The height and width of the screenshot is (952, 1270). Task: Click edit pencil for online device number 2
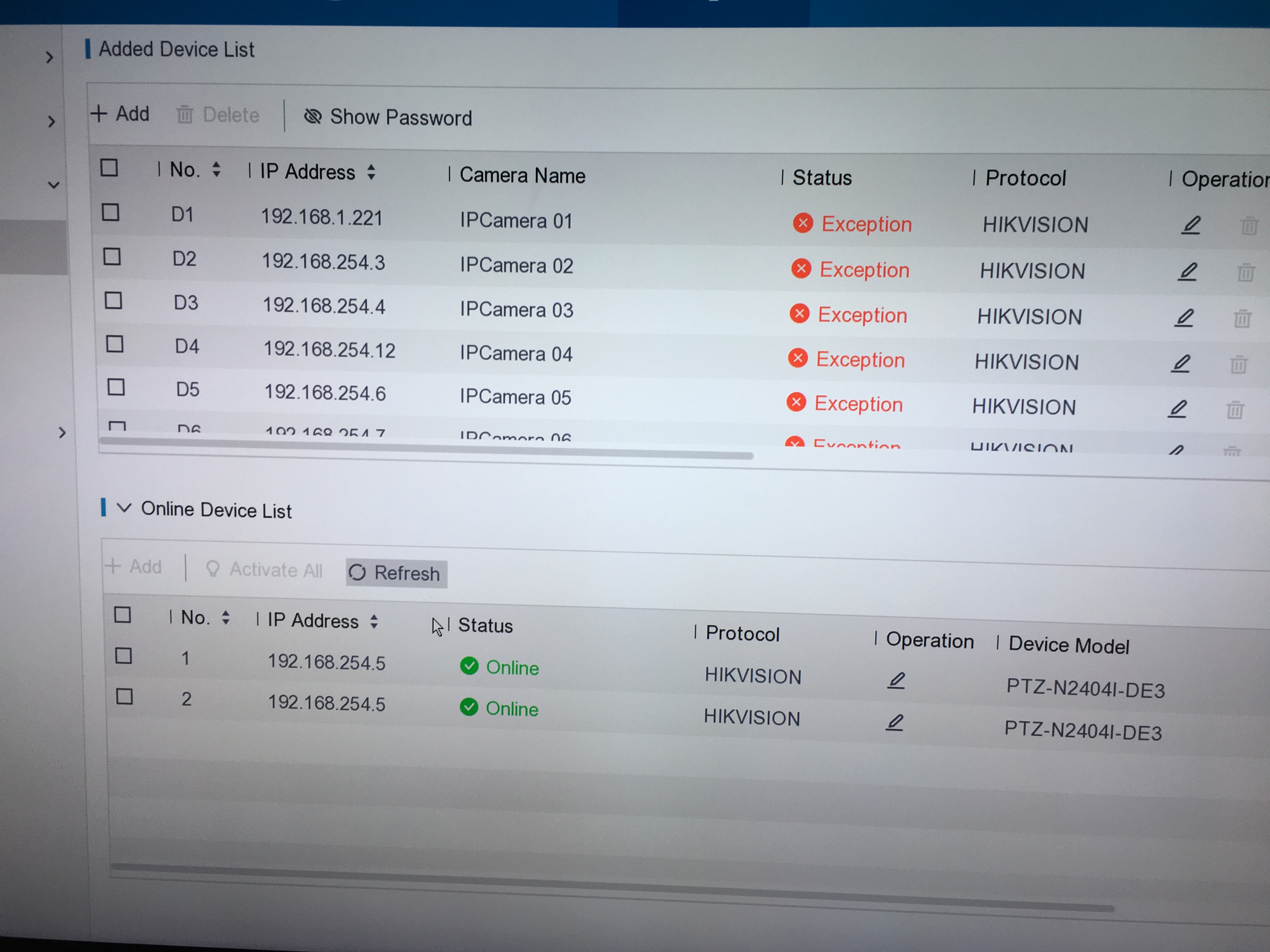click(x=895, y=722)
